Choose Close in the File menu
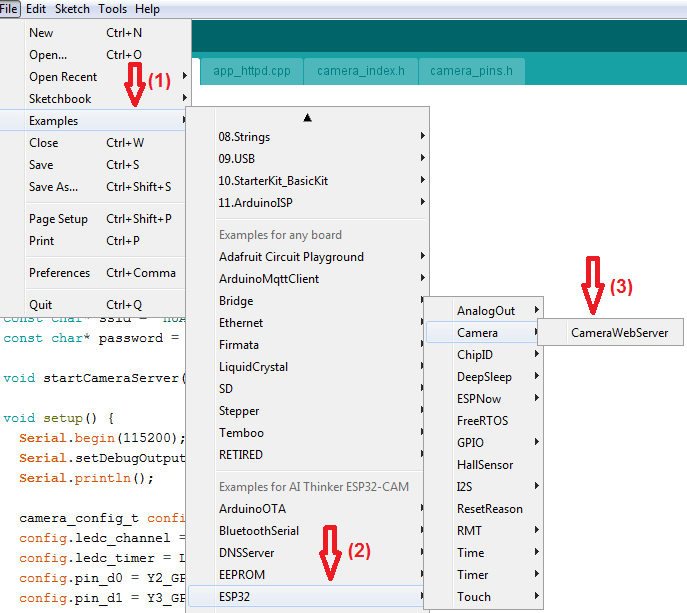This screenshot has height=613, width=687. click(93, 143)
